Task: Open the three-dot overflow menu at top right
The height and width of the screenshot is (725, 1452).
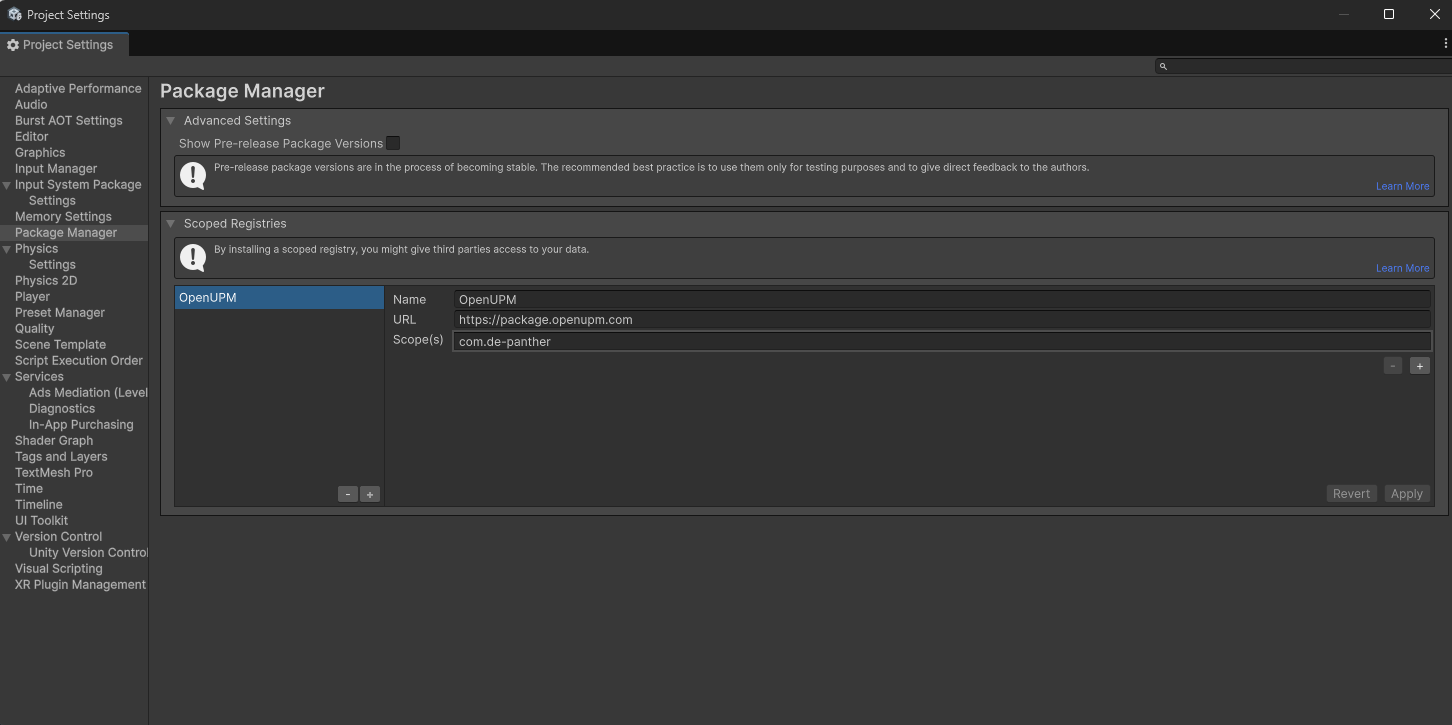Action: point(1445,41)
